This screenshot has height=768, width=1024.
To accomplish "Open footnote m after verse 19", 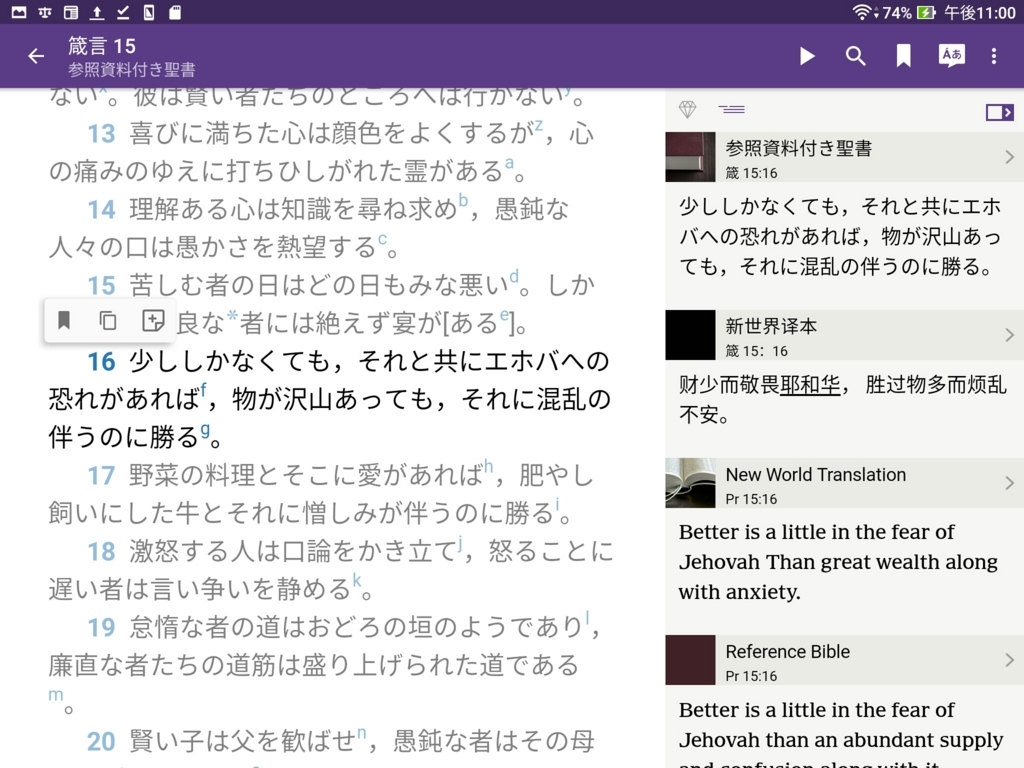I will (x=56, y=695).
